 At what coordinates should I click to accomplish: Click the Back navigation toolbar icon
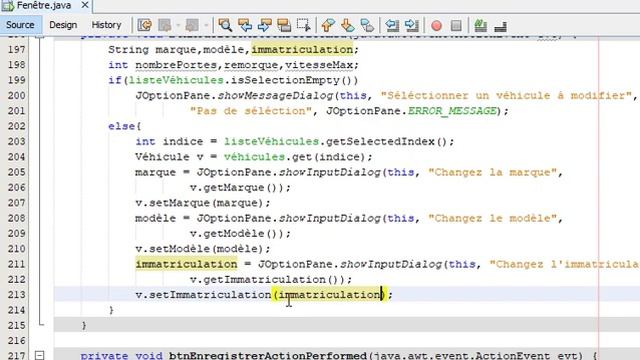165,25
